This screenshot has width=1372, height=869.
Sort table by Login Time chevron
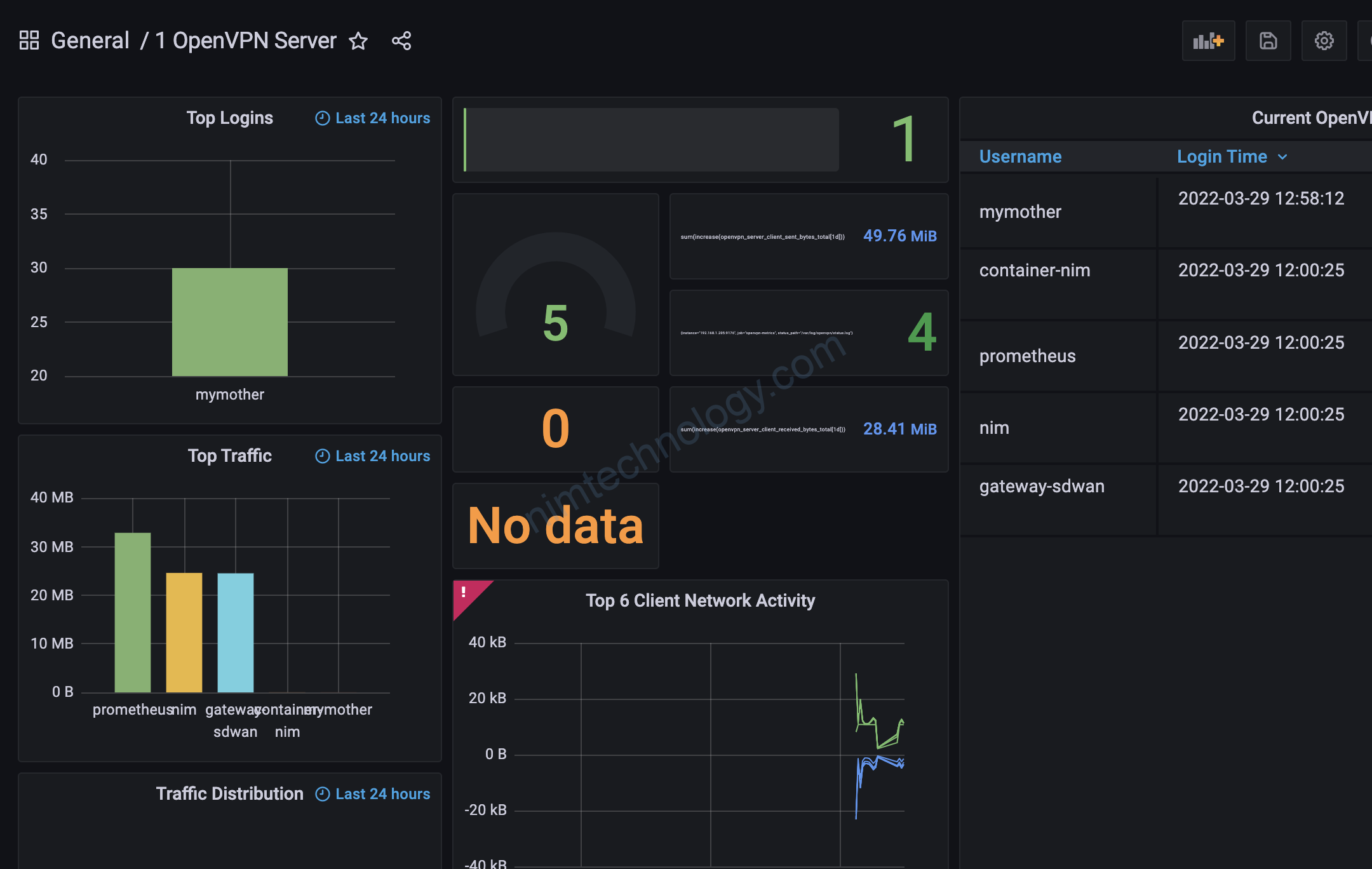1282,157
